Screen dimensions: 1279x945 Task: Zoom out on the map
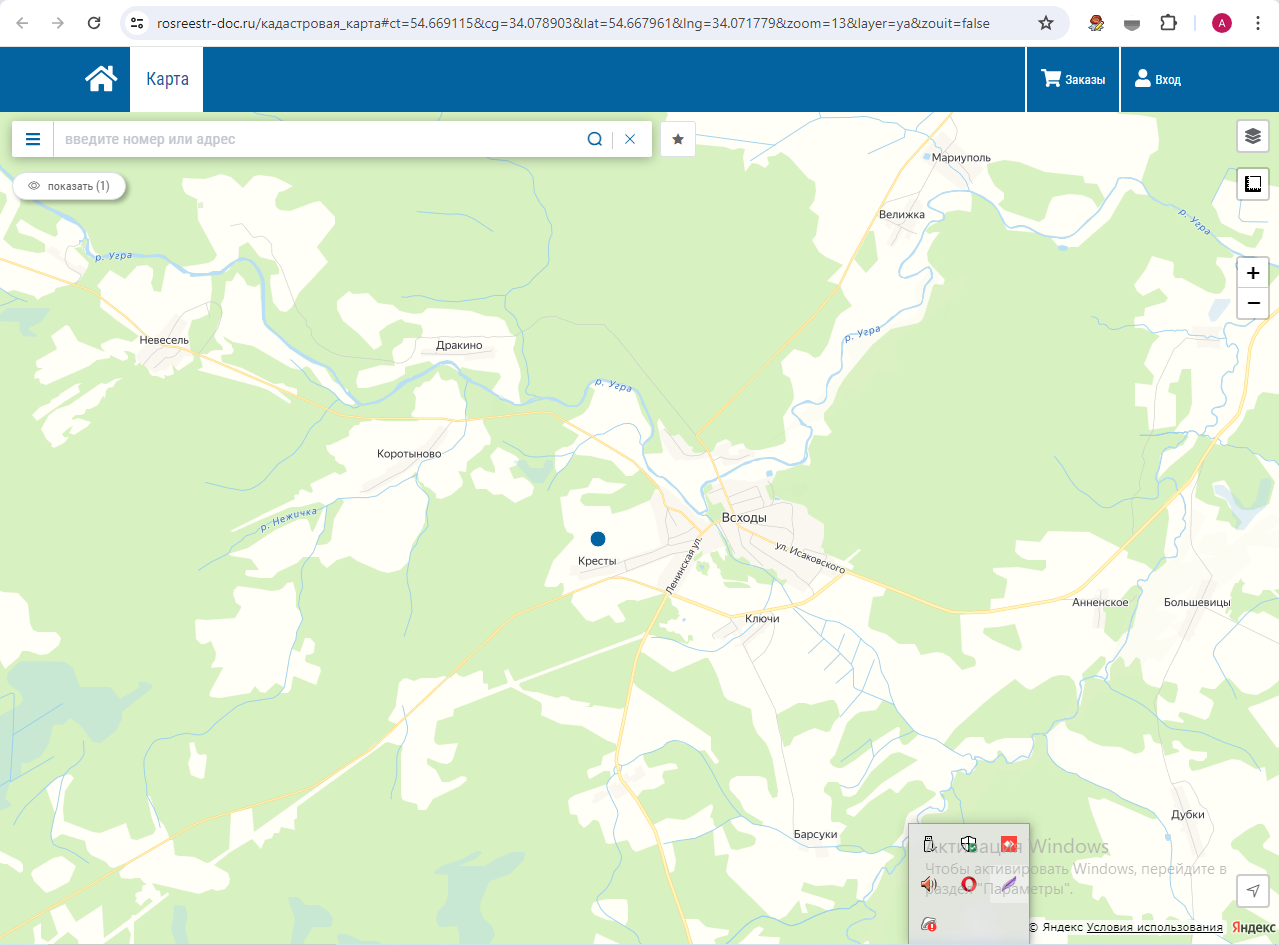[1253, 303]
